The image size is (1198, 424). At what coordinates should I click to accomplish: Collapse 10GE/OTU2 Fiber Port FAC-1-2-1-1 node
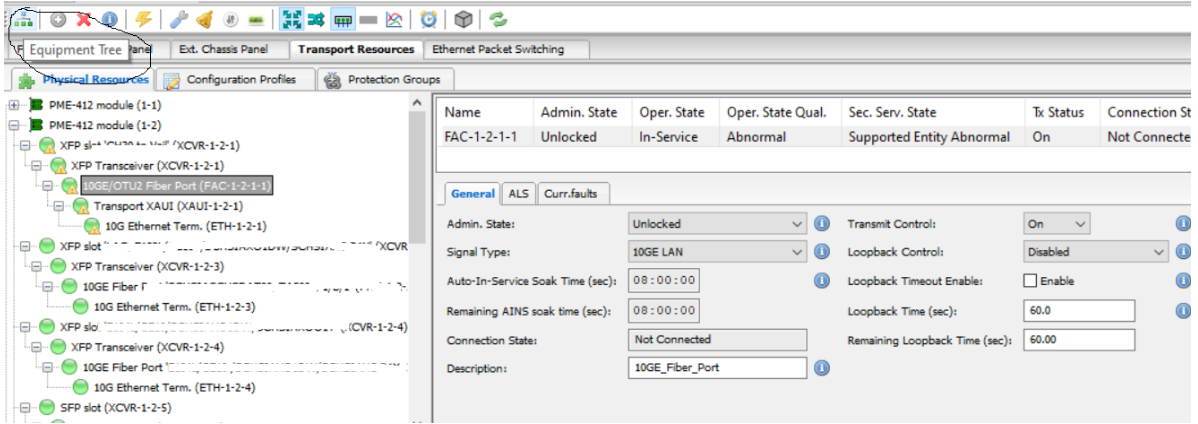47,186
